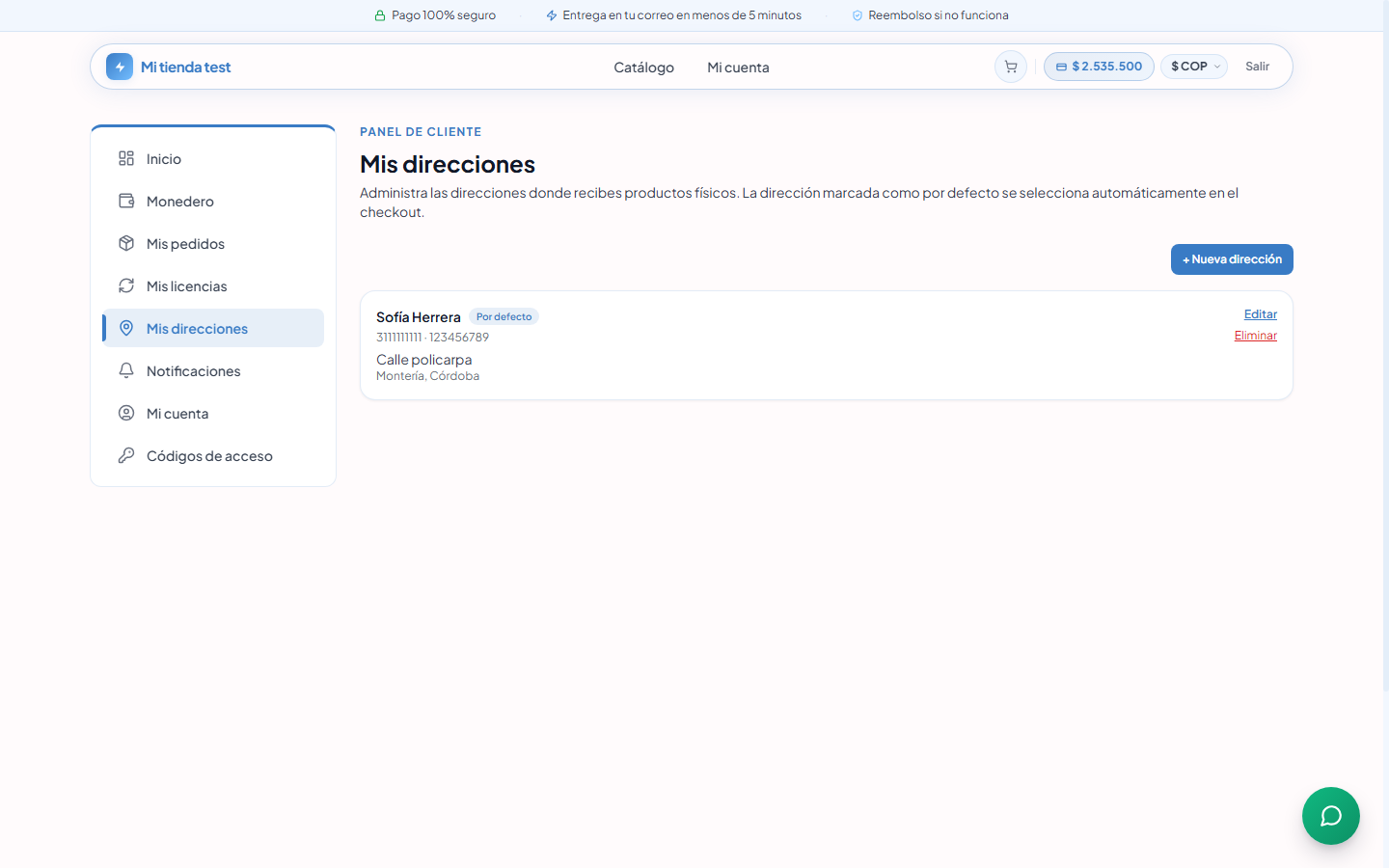The height and width of the screenshot is (868, 1389).
Task: Click the phone line 3111111111 · 123456789
Action: pyautogui.click(x=432, y=338)
